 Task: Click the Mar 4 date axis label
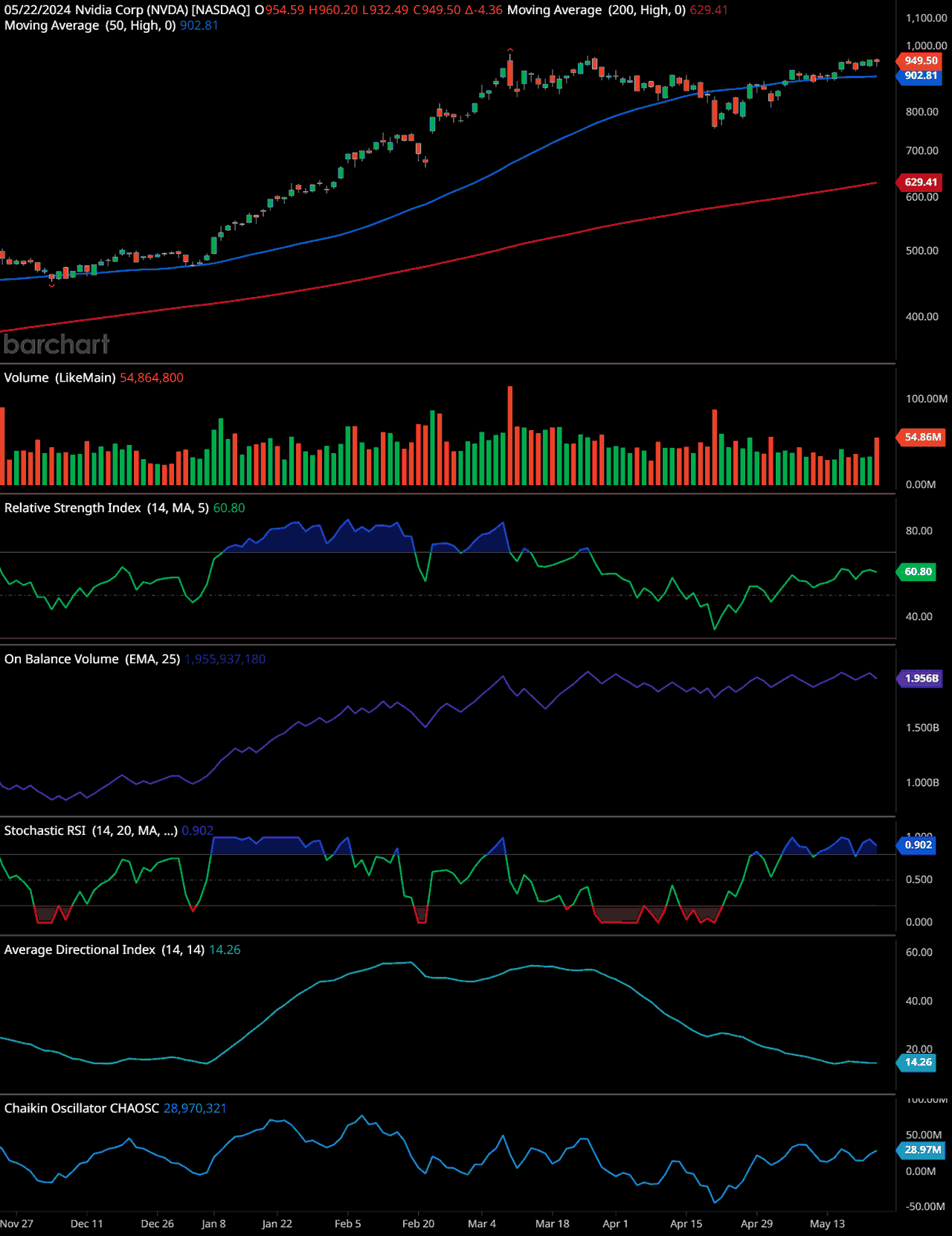(482, 1224)
